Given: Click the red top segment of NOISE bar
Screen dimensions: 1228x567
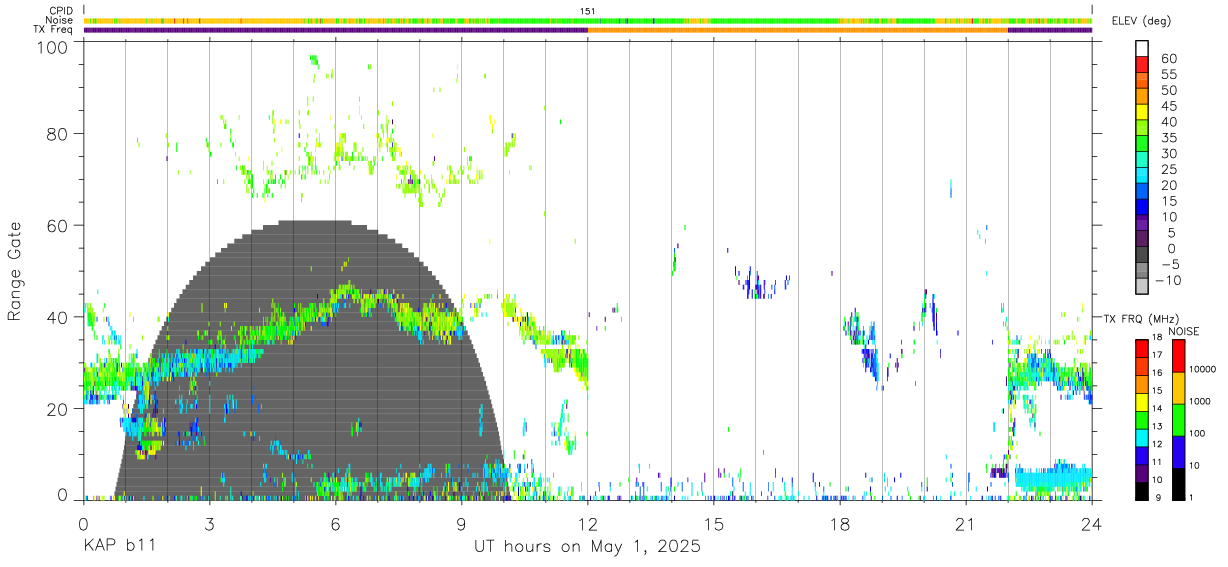Looking at the screenshot, I should pos(1178,356).
